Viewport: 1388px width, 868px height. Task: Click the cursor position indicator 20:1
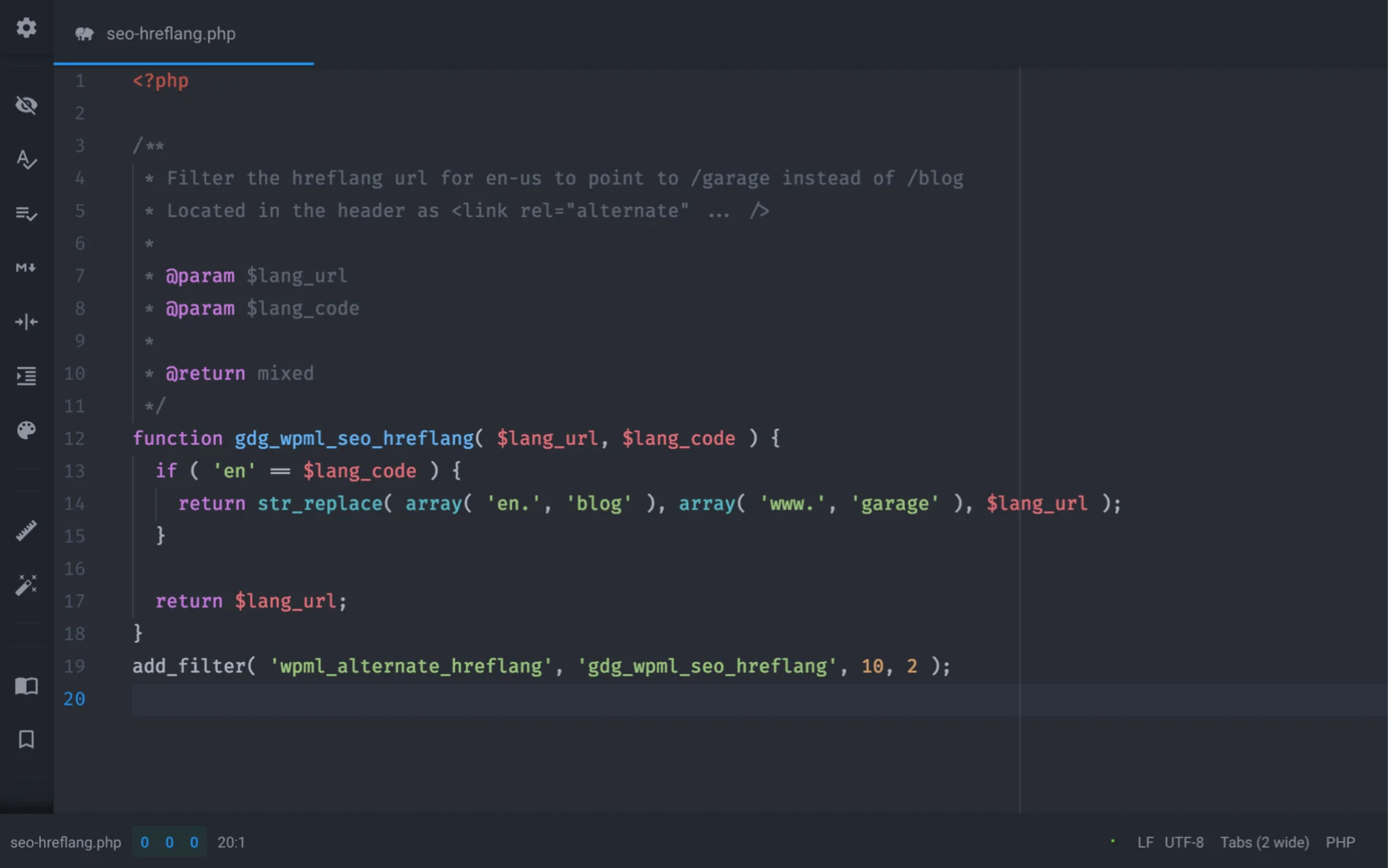[232, 843]
